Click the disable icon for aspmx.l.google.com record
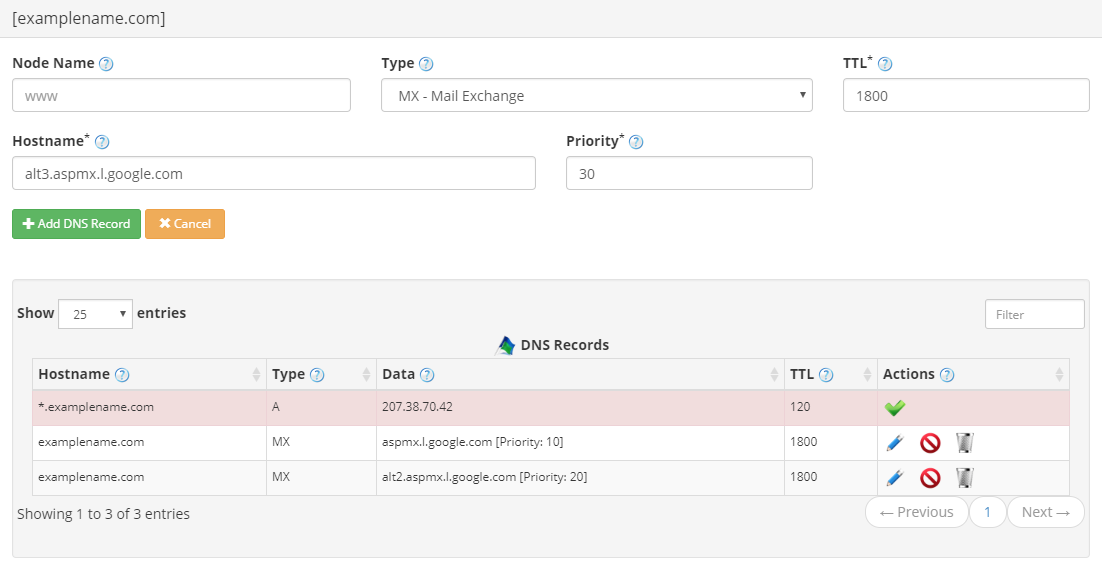 click(930, 443)
